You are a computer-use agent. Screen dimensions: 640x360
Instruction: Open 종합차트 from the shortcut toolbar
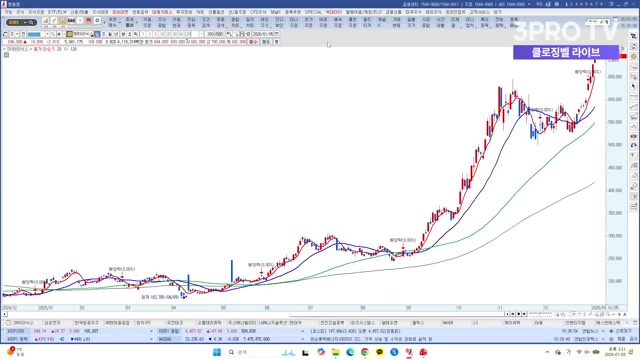pos(236,23)
